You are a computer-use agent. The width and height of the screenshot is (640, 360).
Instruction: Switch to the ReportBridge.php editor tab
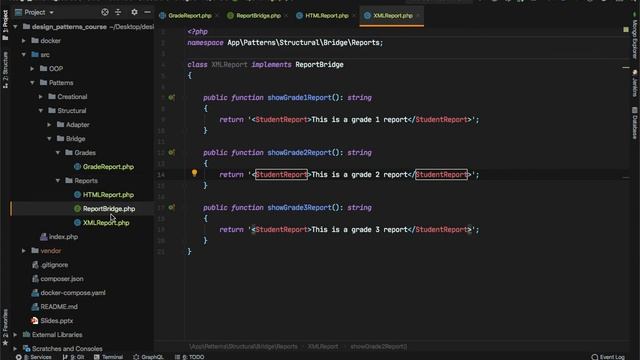(x=258, y=16)
